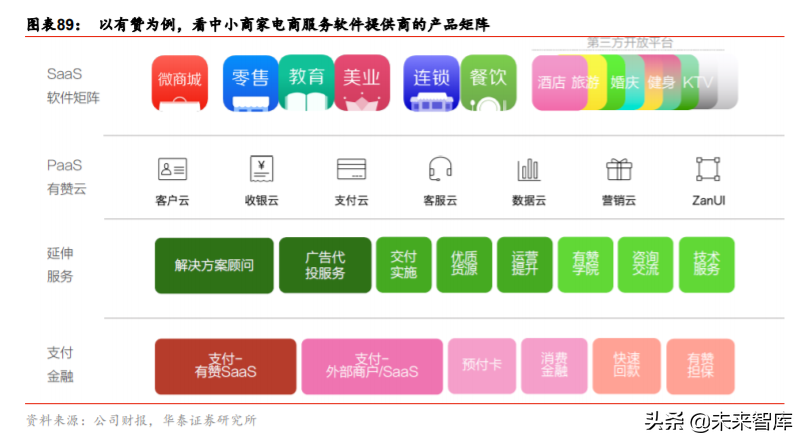Screen dimensions: 805x444
Task: Click the 解决方案顾问 dark green block
Action: (214, 265)
